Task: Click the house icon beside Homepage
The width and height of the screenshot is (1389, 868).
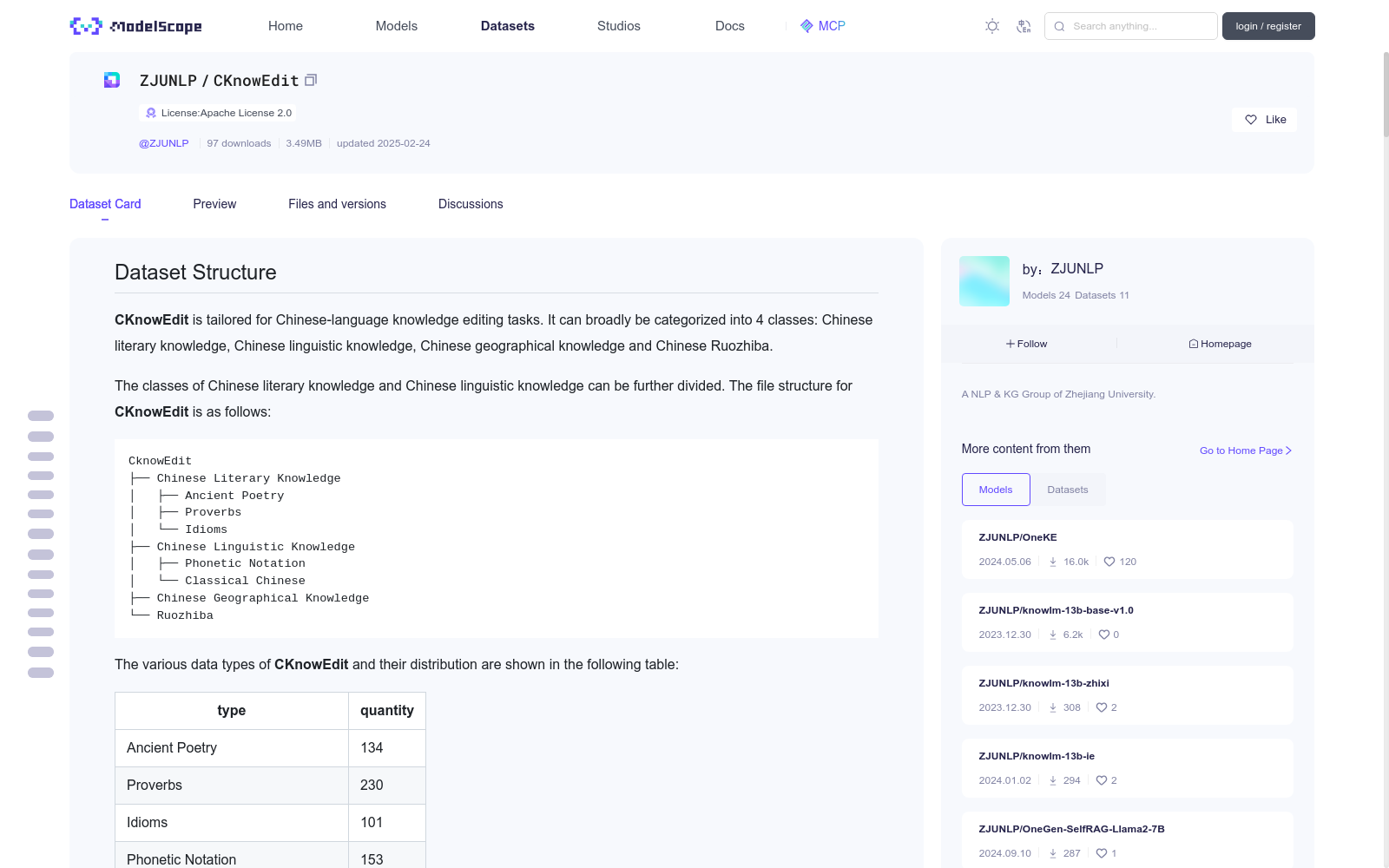Action: [1194, 344]
